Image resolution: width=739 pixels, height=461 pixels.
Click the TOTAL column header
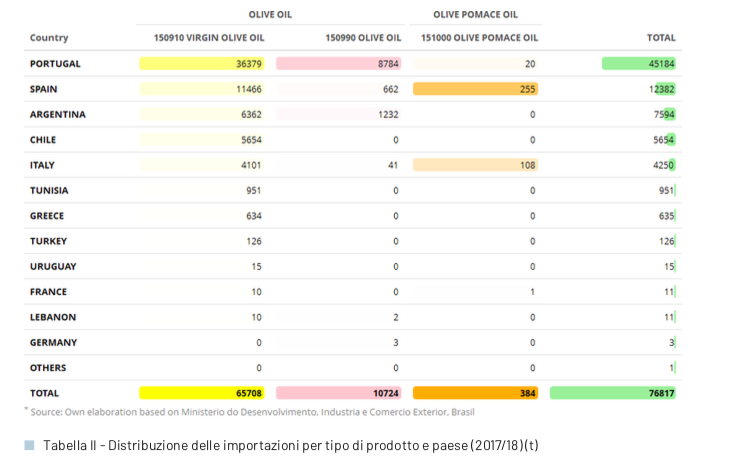coord(661,38)
